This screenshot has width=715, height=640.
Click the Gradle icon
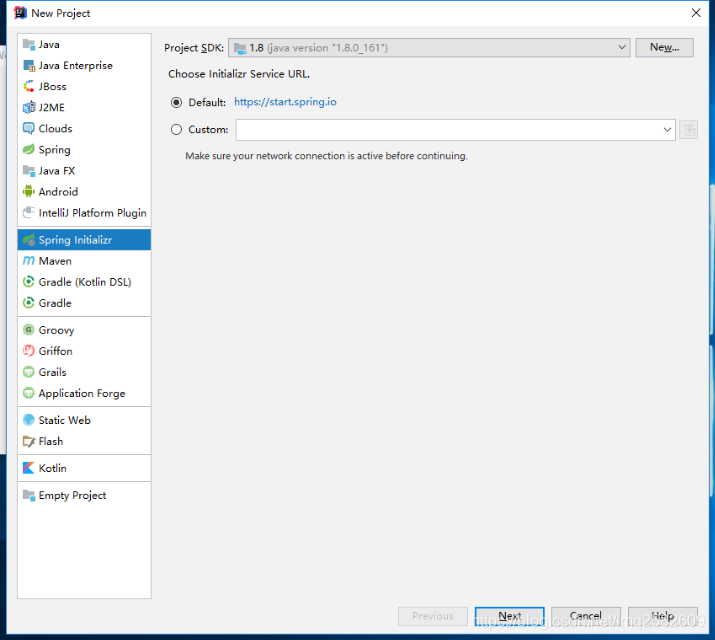pyautogui.click(x=29, y=303)
